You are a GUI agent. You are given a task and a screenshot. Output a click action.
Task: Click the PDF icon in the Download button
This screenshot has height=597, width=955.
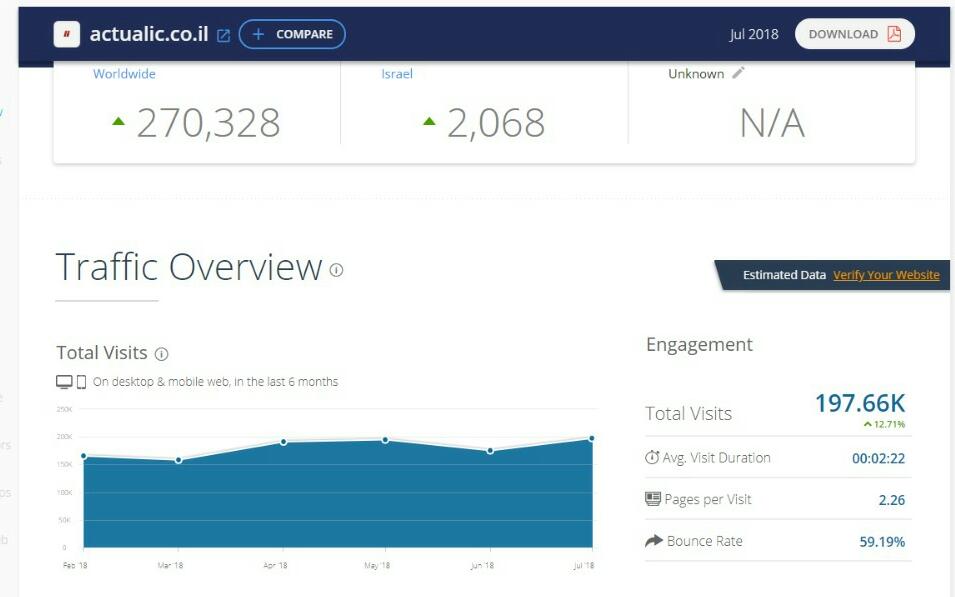pyautogui.click(x=893, y=34)
